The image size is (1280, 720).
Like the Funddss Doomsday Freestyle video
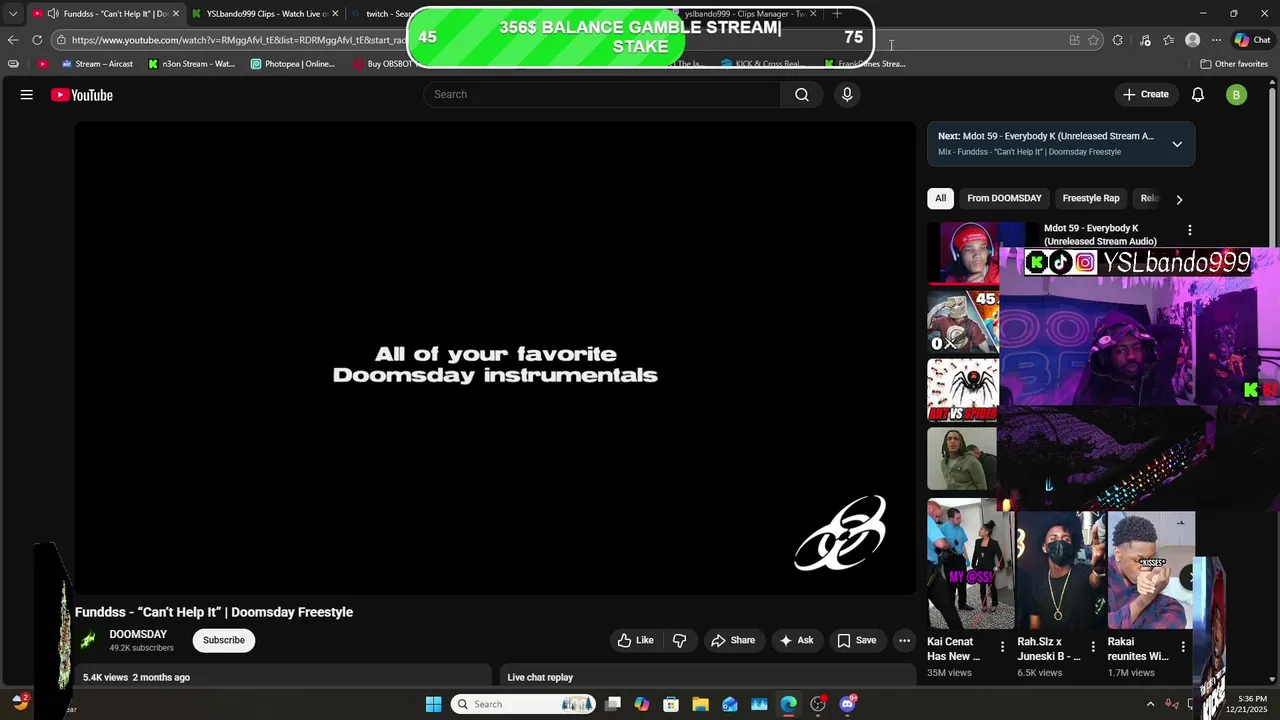(635, 640)
